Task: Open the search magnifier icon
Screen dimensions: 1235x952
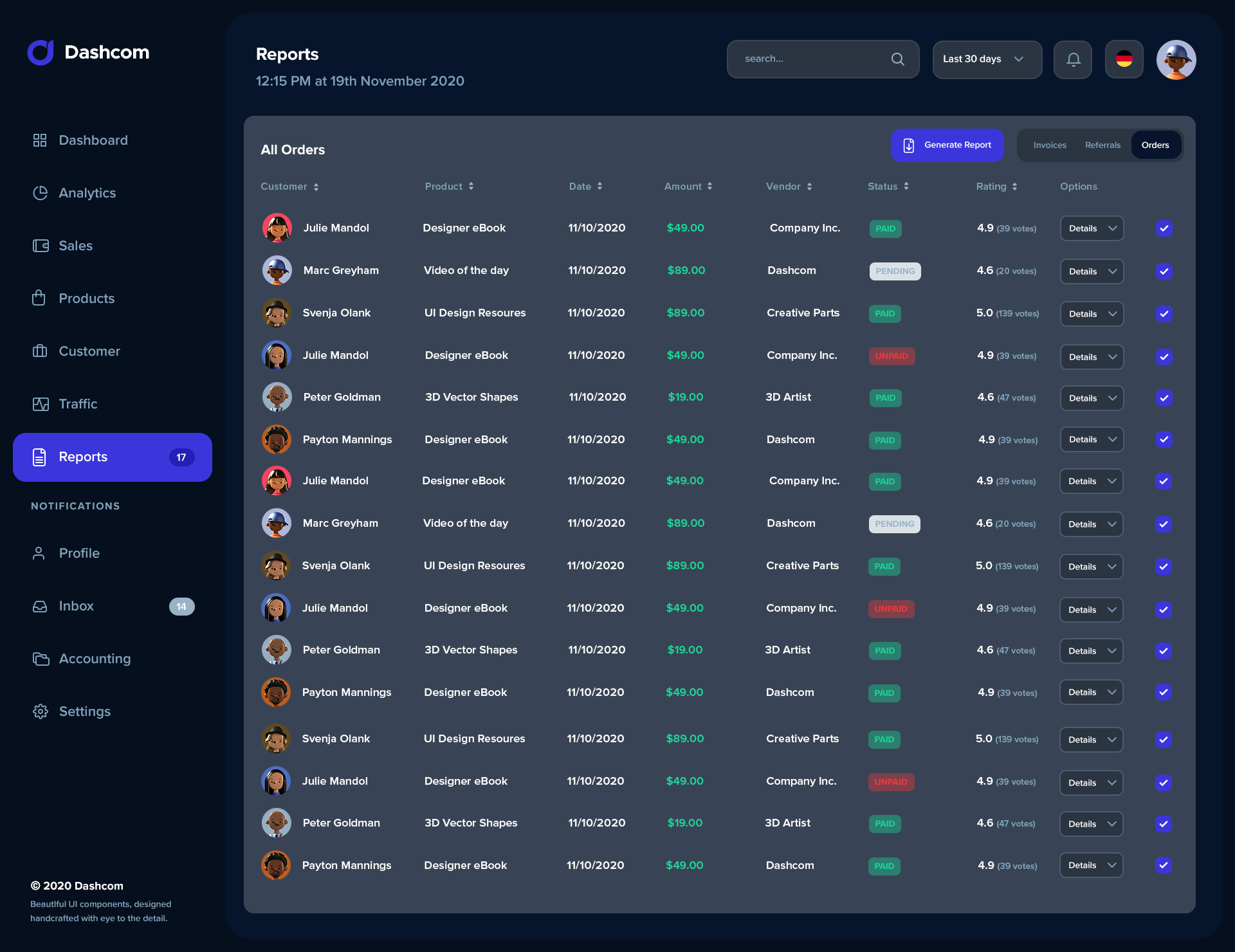Action: click(898, 59)
